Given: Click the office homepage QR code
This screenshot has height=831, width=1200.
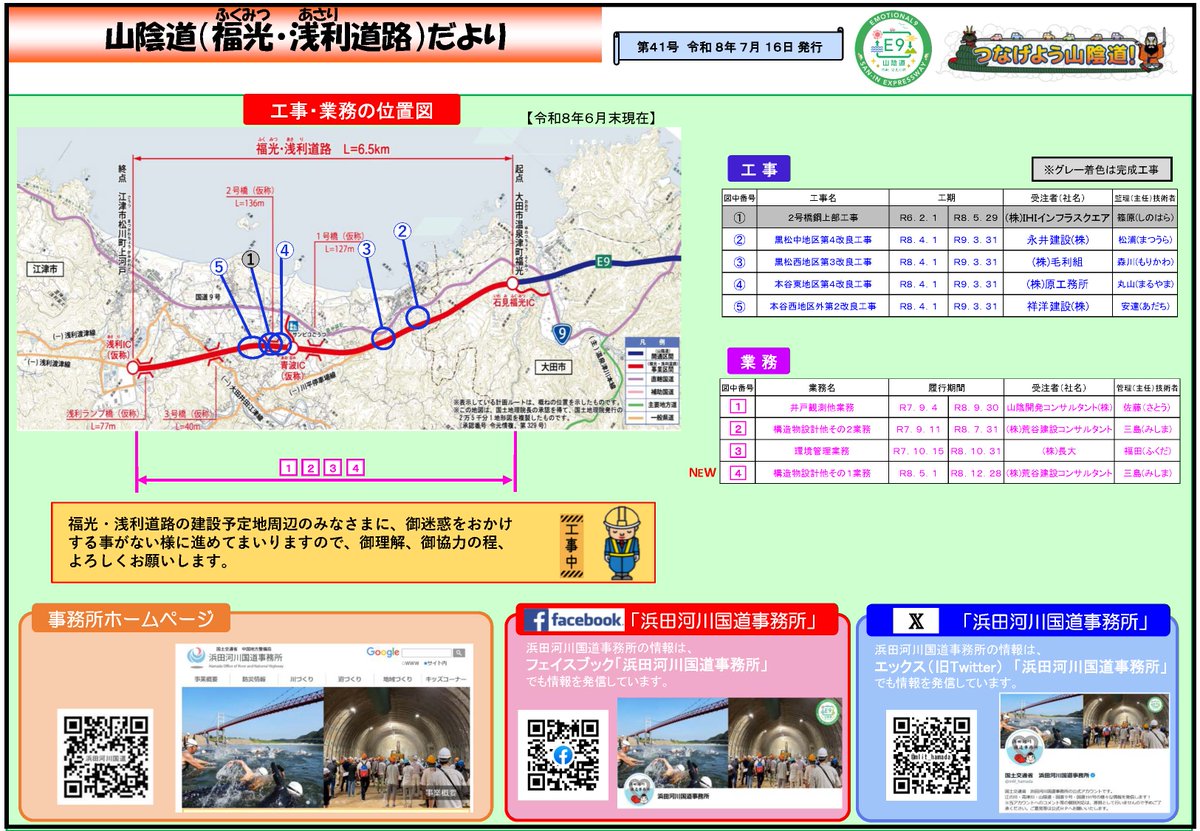Looking at the screenshot, I should tap(105, 757).
